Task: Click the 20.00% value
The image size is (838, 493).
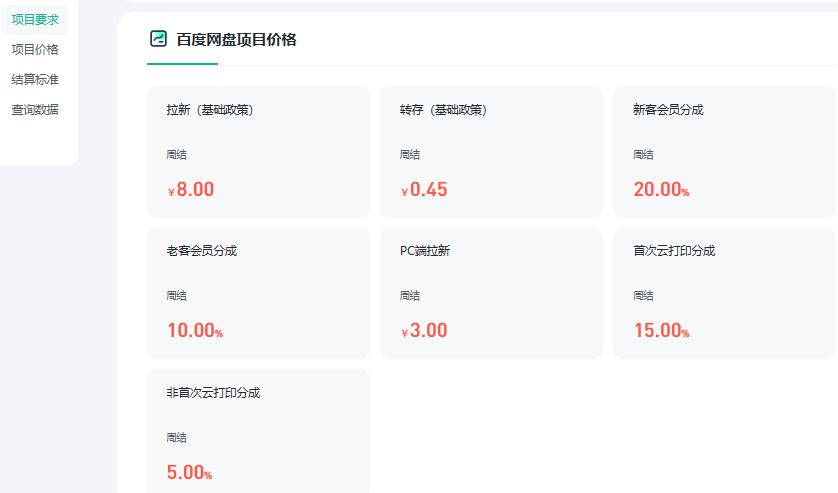Action: pyautogui.click(x=661, y=189)
